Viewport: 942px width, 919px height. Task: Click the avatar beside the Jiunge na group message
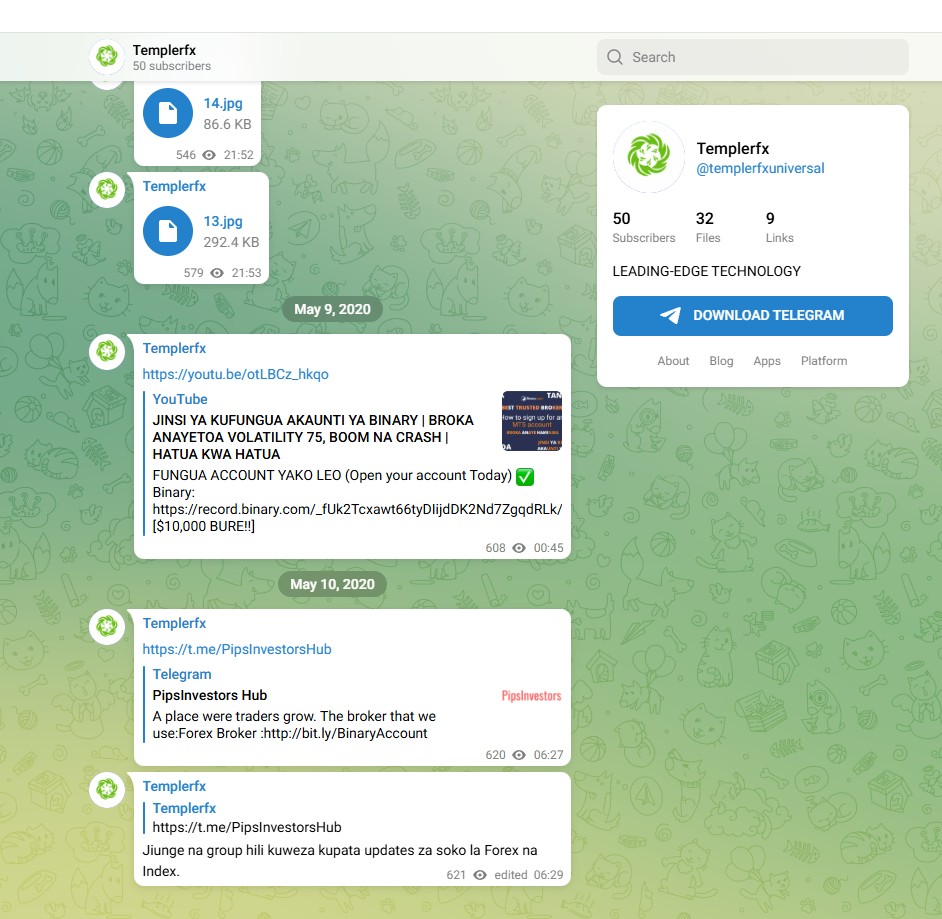click(107, 789)
